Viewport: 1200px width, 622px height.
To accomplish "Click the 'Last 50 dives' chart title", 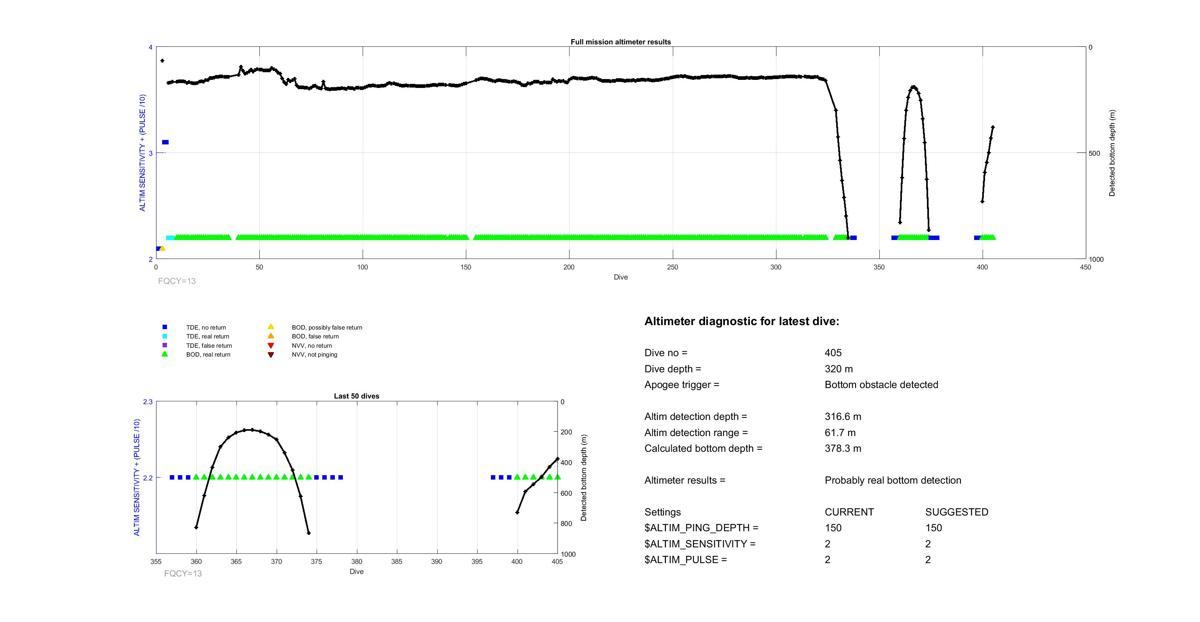I will (356, 396).
